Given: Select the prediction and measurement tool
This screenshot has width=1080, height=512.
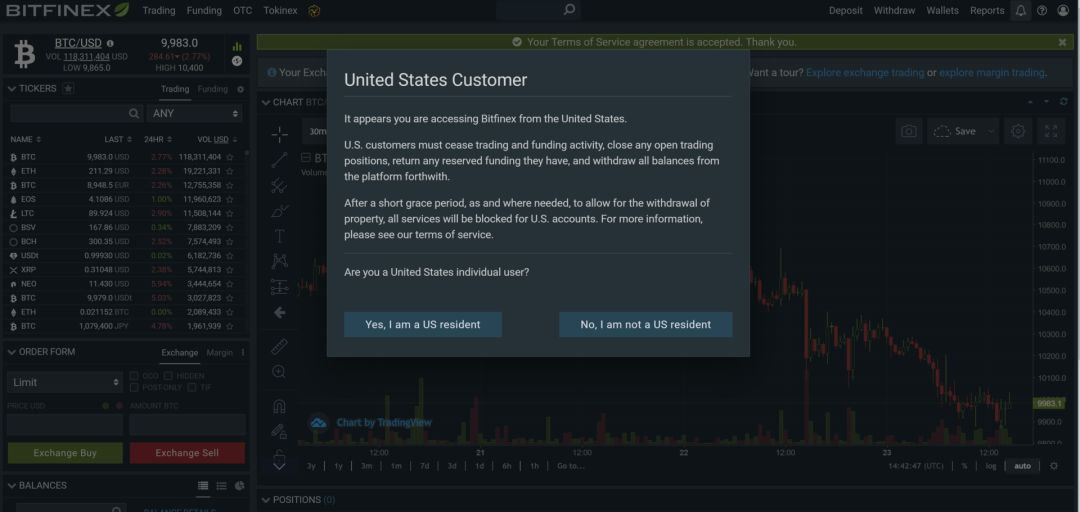Looking at the screenshot, I should (x=279, y=286).
